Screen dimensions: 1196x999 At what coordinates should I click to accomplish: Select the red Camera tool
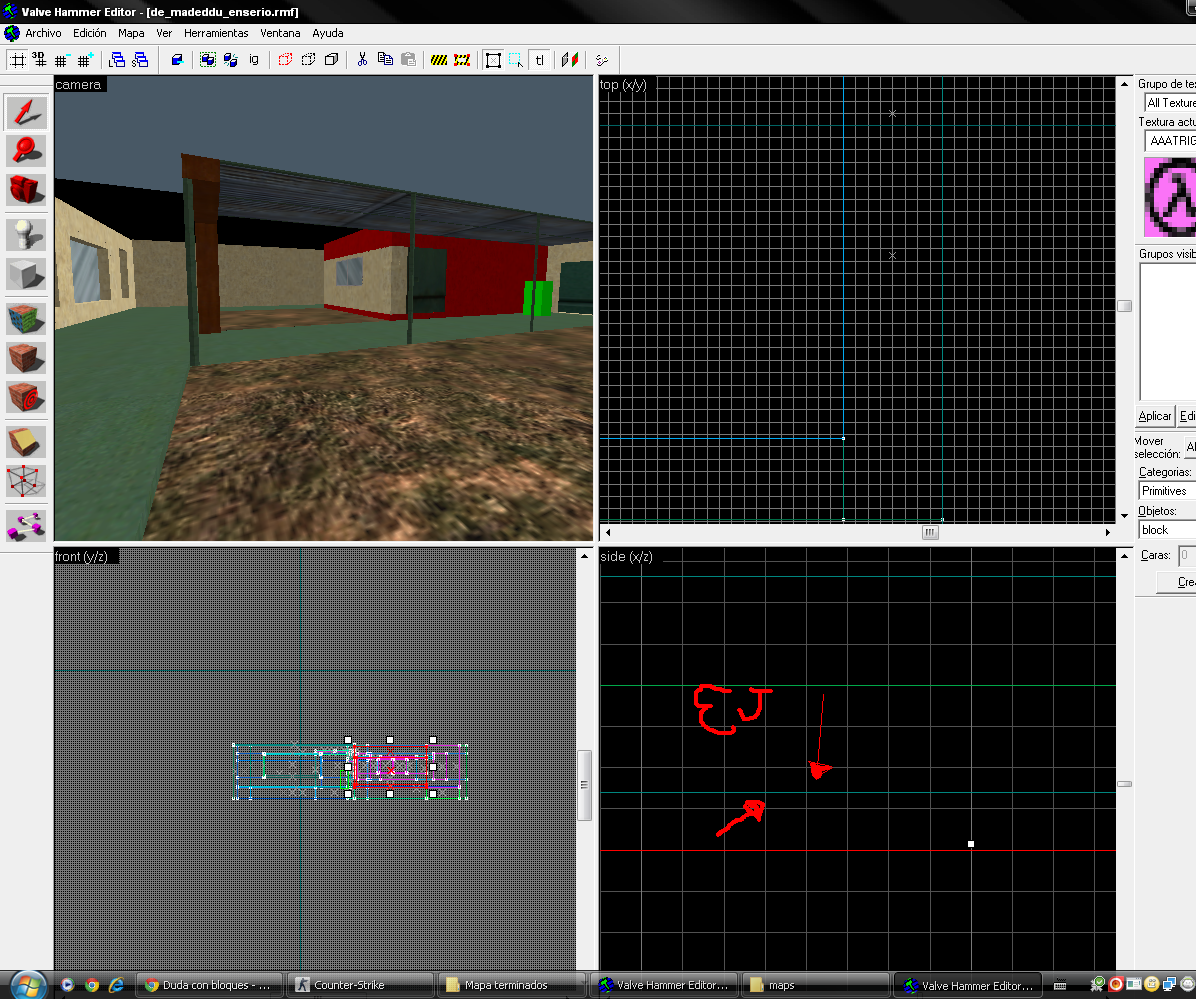(x=26, y=189)
